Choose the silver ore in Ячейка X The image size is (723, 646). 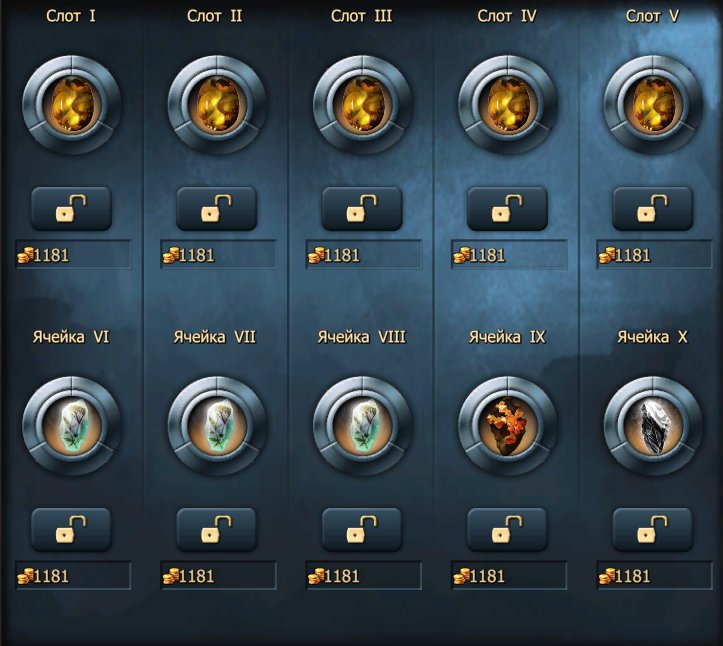pyautogui.click(x=653, y=426)
